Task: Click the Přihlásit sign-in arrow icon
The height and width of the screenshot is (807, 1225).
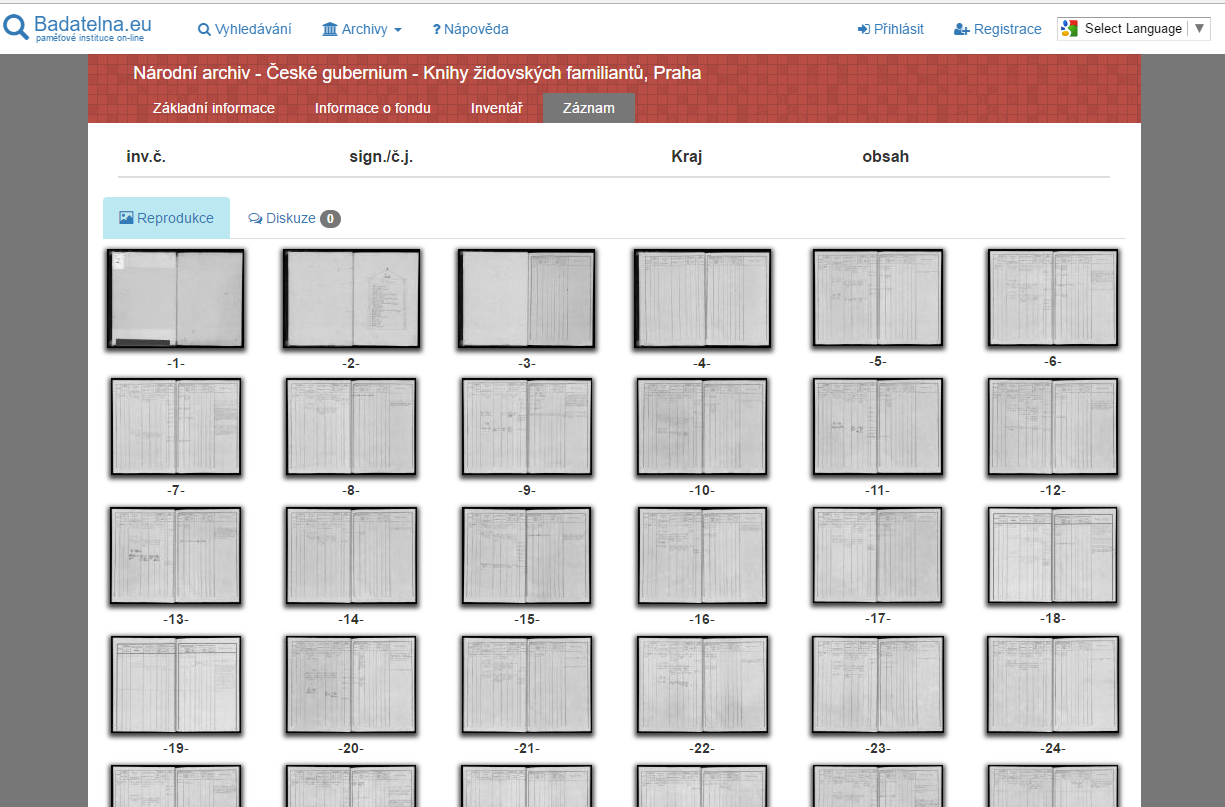Action: pos(864,30)
